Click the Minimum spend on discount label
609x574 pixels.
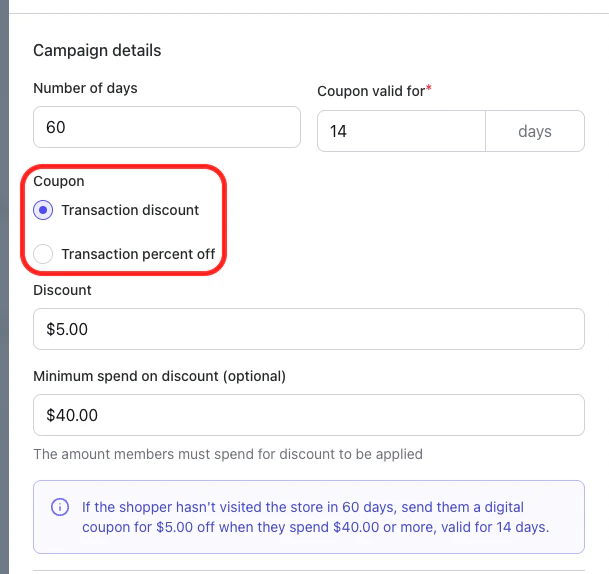(159, 376)
